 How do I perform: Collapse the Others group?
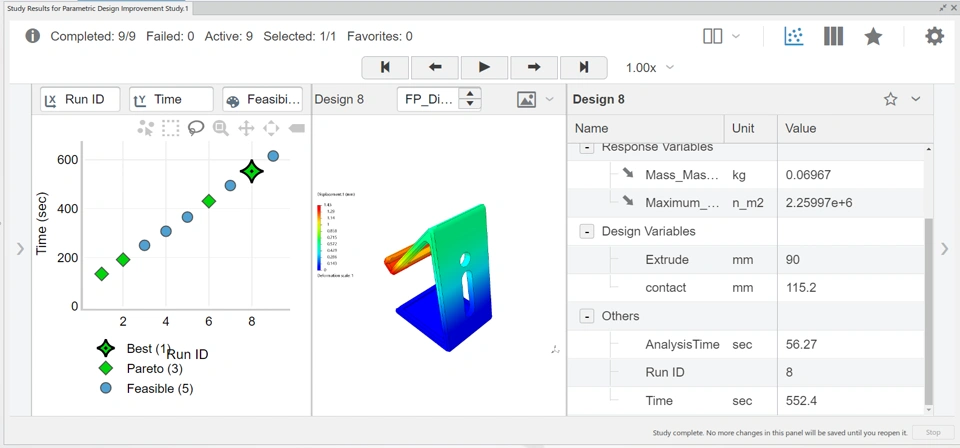[x=586, y=316]
